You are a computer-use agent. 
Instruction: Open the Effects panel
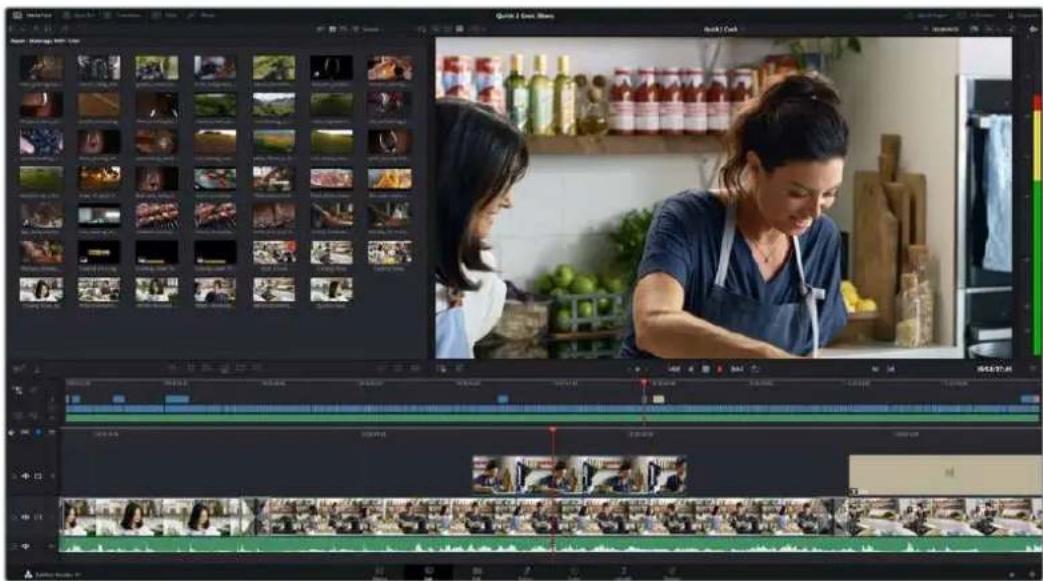tap(202, 15)
